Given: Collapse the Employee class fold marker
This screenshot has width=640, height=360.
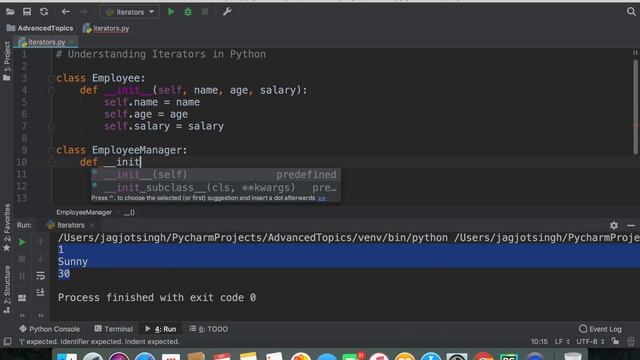Looking at the screenshot, I should (x=51, y=78).
